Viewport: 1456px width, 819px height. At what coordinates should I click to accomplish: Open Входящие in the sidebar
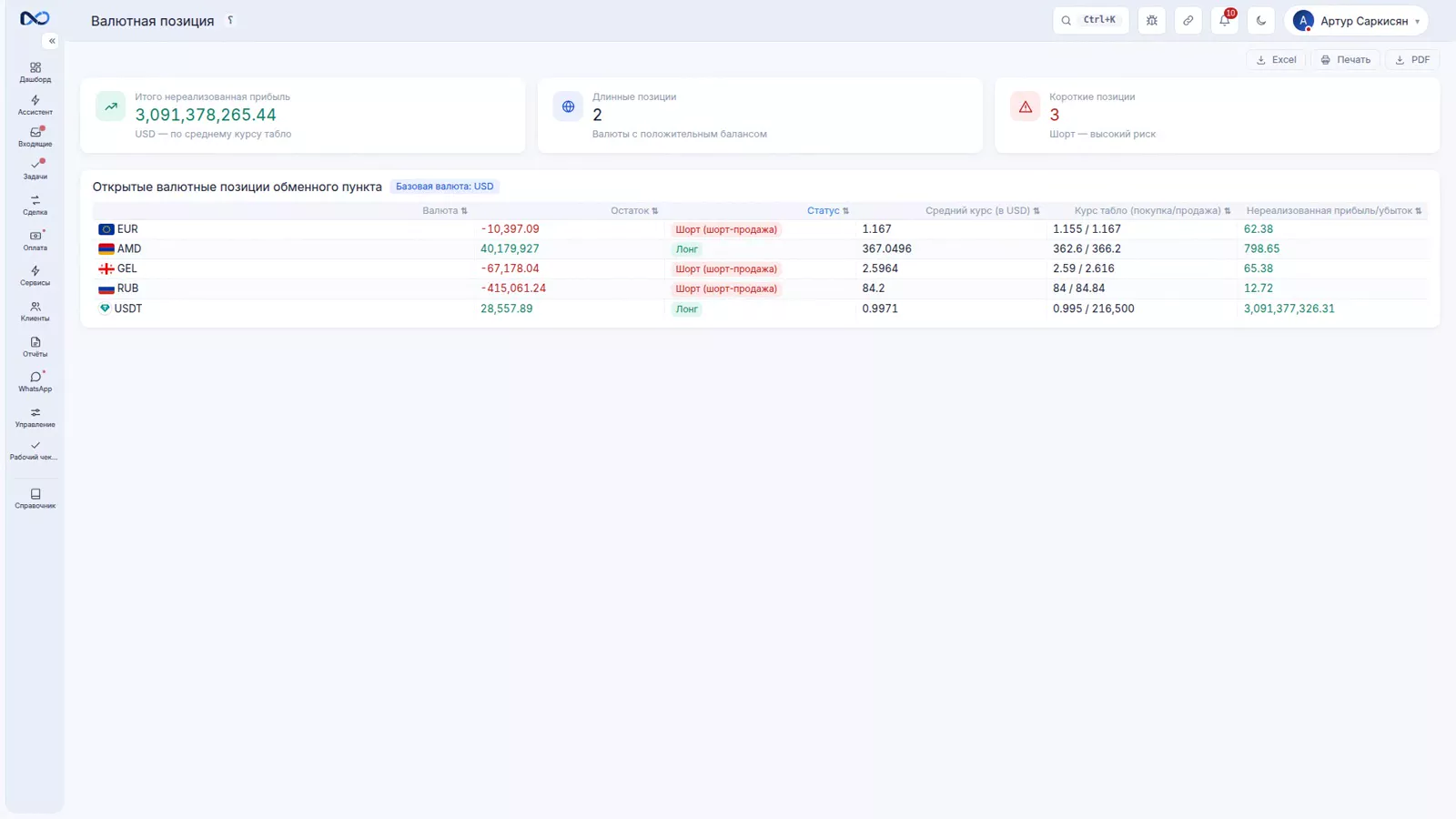(35, 137)
